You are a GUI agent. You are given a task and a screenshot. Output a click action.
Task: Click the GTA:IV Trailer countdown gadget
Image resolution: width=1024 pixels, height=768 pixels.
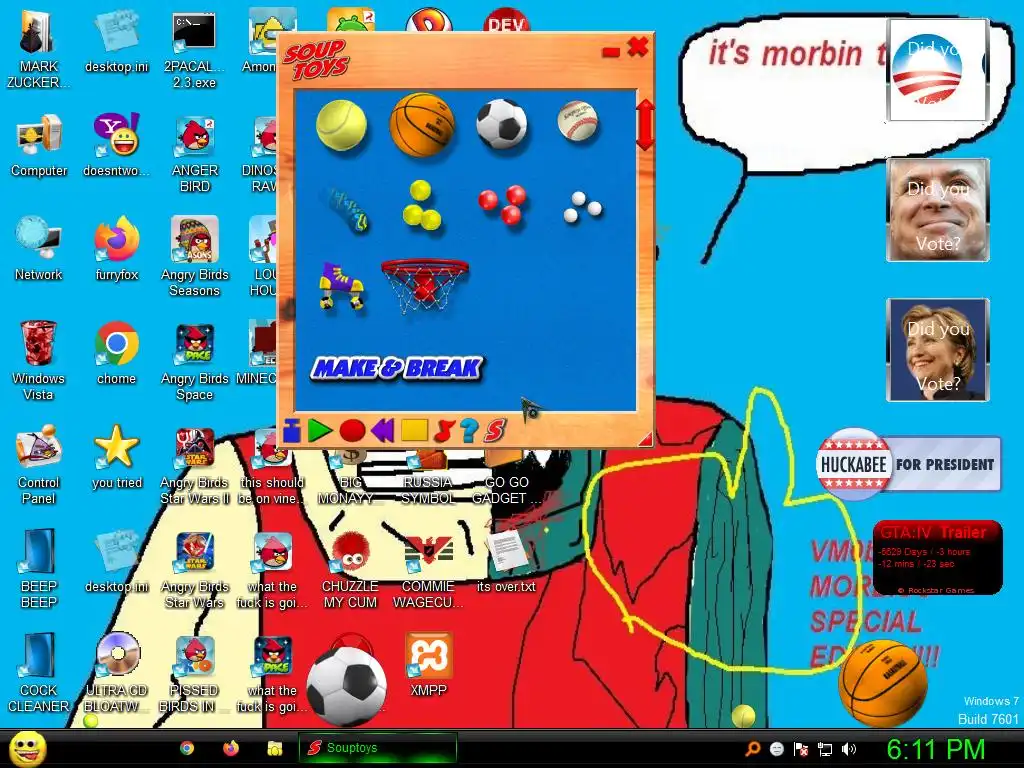coord(937,557)
